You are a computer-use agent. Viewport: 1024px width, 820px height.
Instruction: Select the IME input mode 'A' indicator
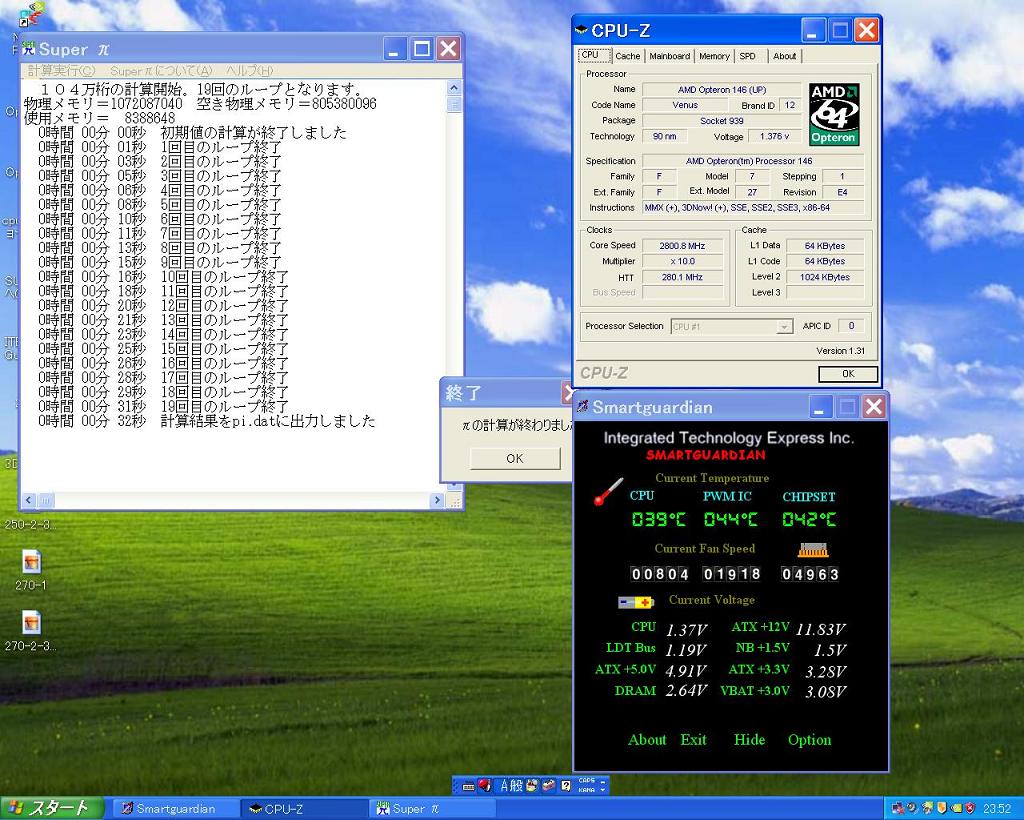pos(504,786)
